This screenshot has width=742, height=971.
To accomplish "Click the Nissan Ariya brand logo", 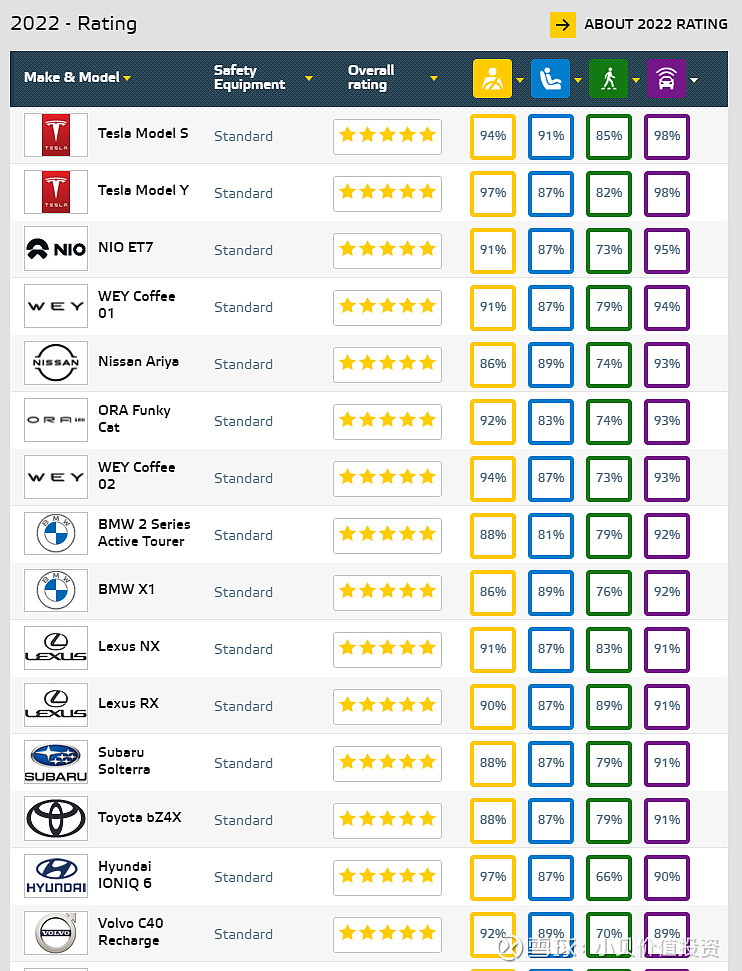I will (x=56, y=364).
